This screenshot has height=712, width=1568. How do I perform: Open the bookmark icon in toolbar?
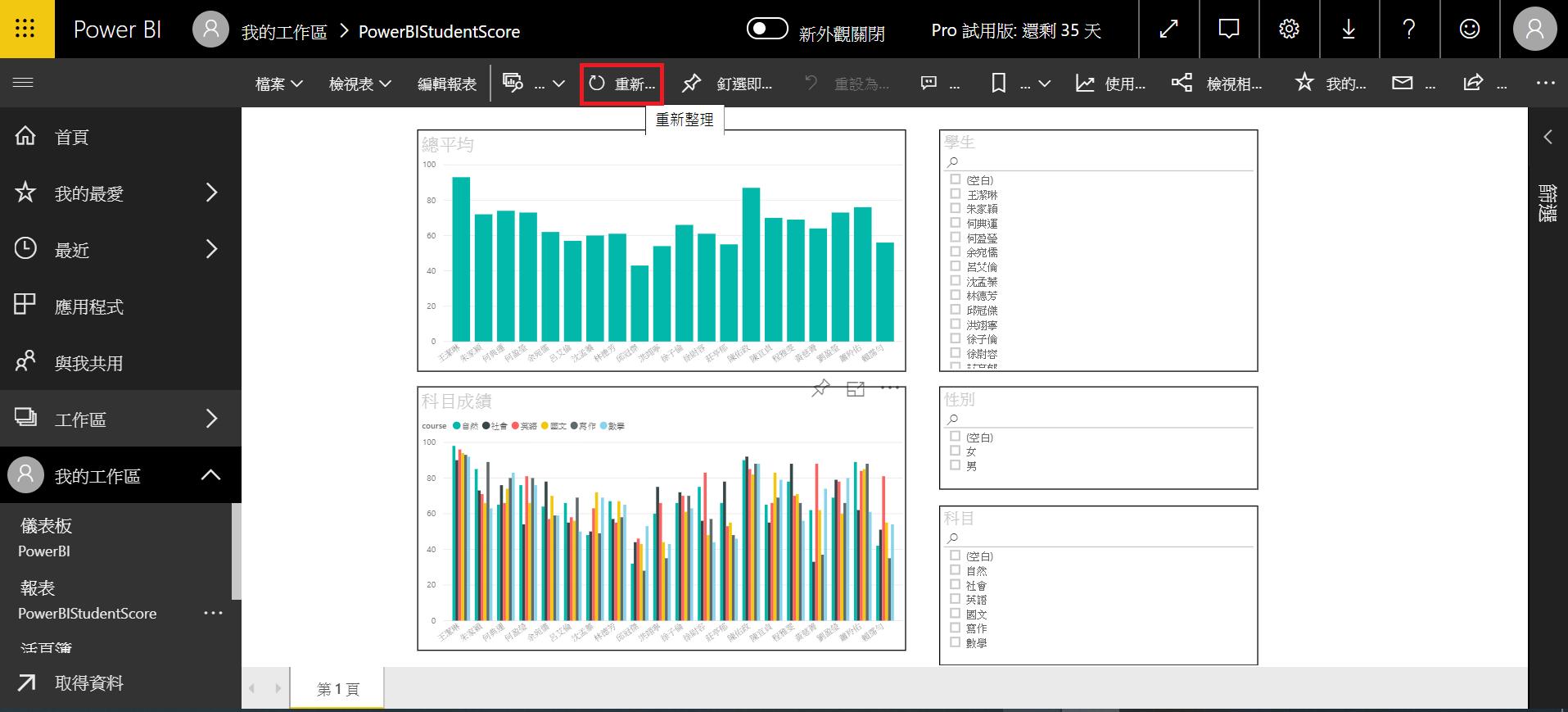coord(999,83)
